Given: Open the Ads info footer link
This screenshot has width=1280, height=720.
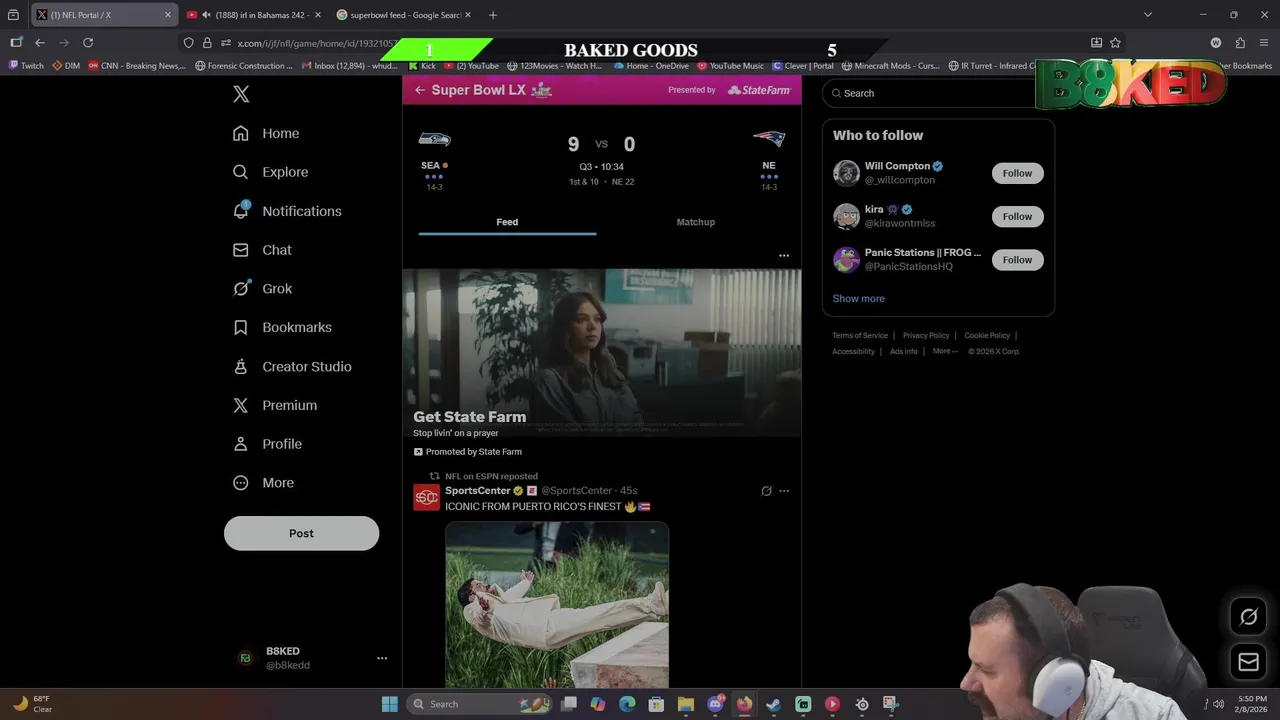Looking at the screenshot, I should 904,351.
